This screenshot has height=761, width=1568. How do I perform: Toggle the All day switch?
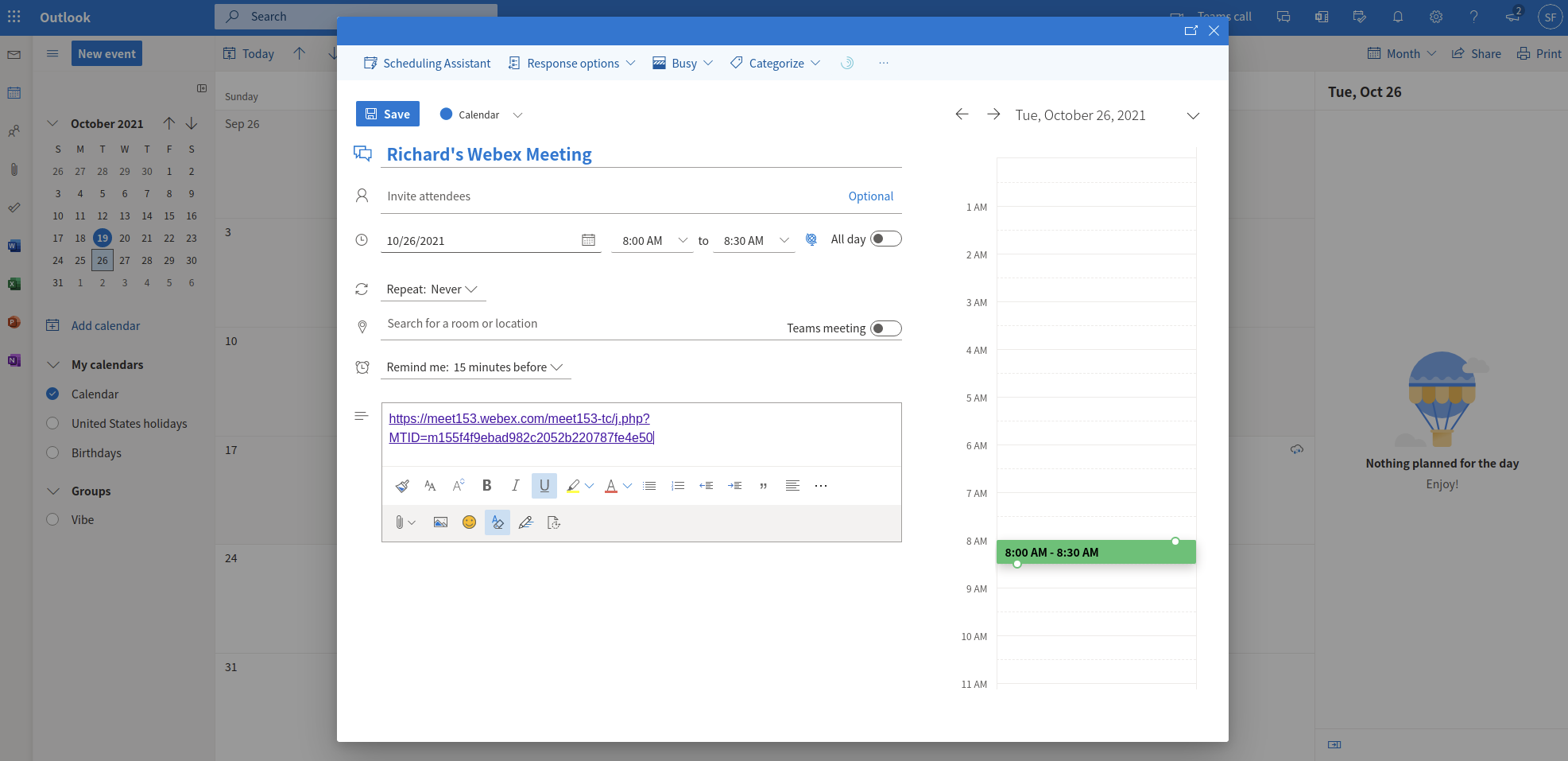tap(885, 239)
